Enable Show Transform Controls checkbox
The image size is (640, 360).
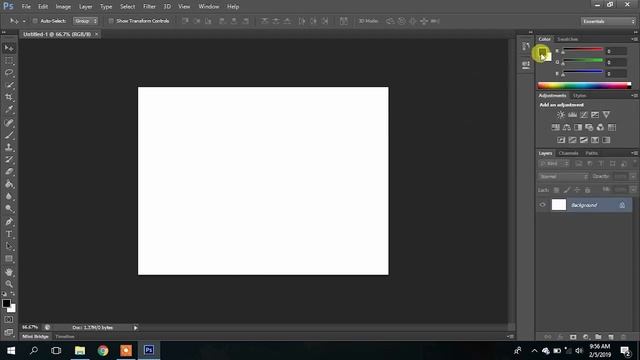point(111,21)
